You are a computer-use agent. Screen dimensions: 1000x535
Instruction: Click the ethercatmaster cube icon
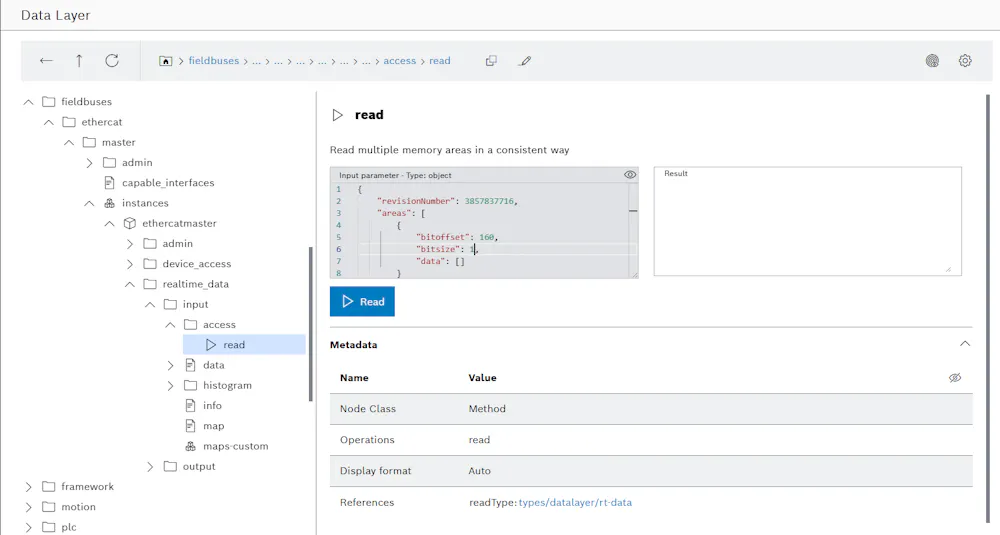[x=130, y=223]
